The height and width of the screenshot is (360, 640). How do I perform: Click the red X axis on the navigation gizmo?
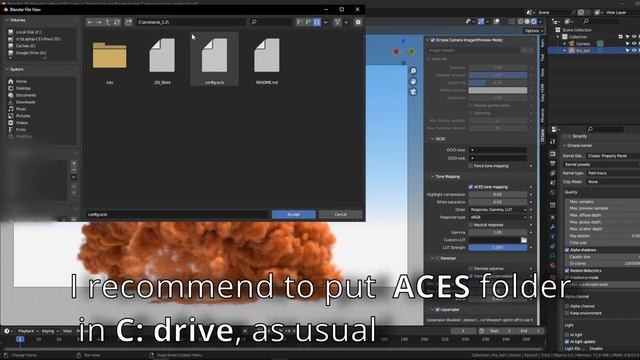pos(396,52)
